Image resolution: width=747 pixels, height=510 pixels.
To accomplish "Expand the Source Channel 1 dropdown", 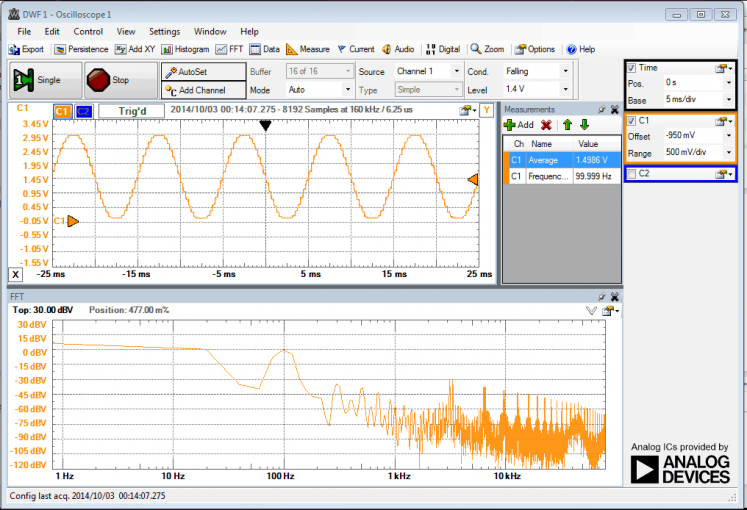I will pos(457,72).
